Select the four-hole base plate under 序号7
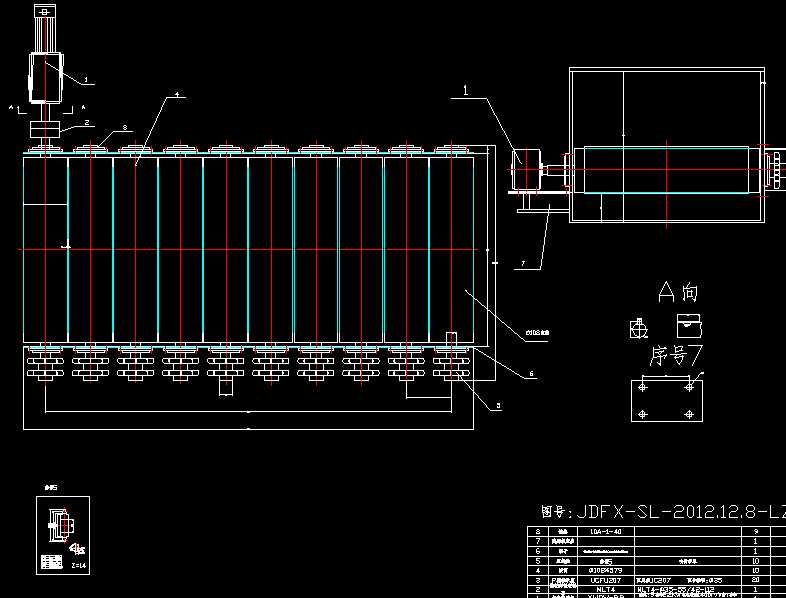The width and height of the screenshot is (786, 598). click(667, 401)
